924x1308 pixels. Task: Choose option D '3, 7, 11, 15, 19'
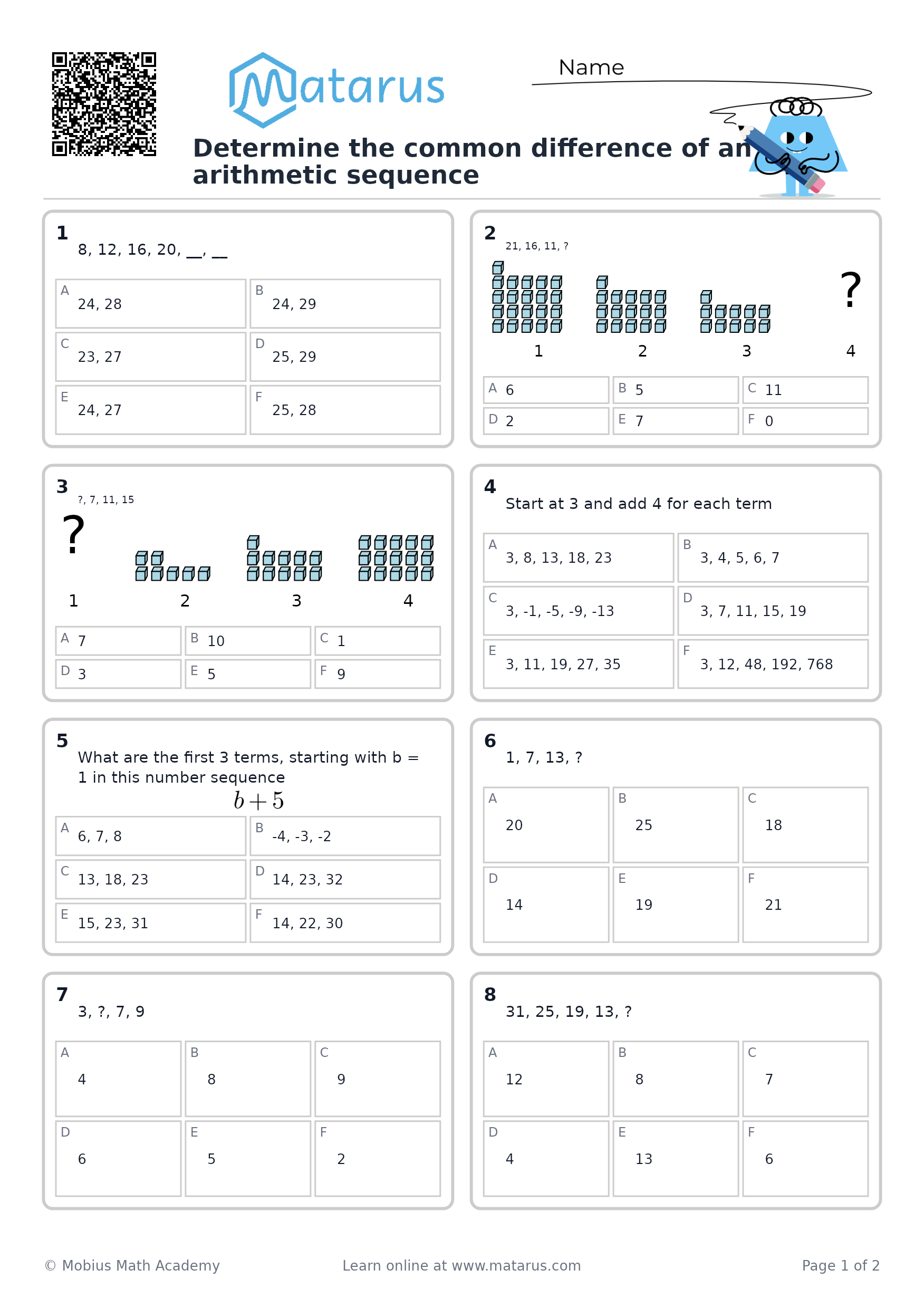773,611
